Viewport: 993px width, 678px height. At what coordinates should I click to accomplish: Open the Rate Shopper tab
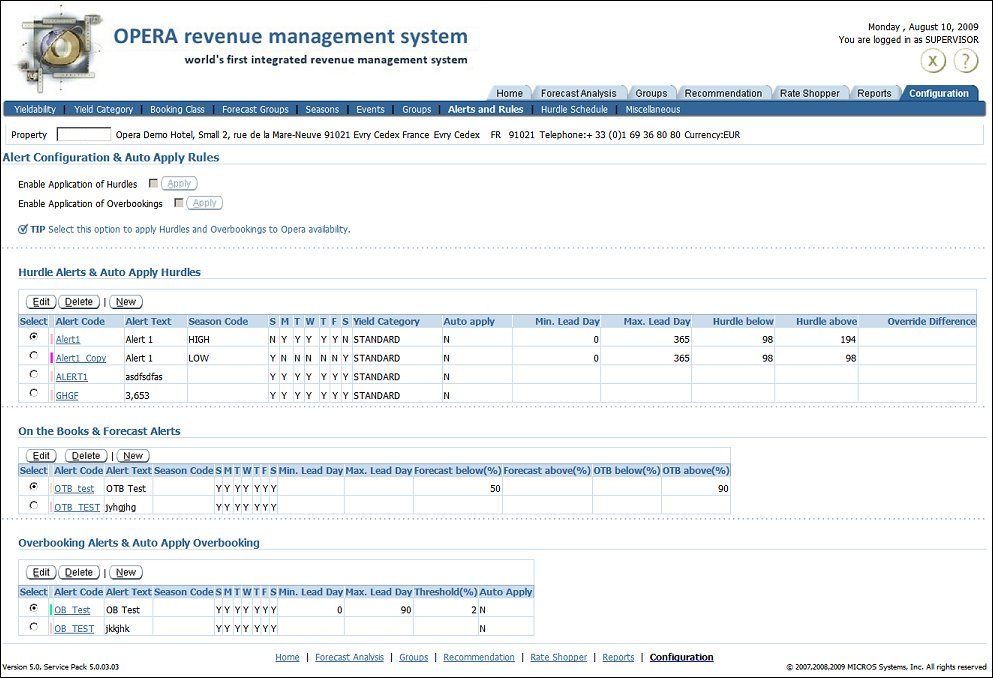[810, 91]
